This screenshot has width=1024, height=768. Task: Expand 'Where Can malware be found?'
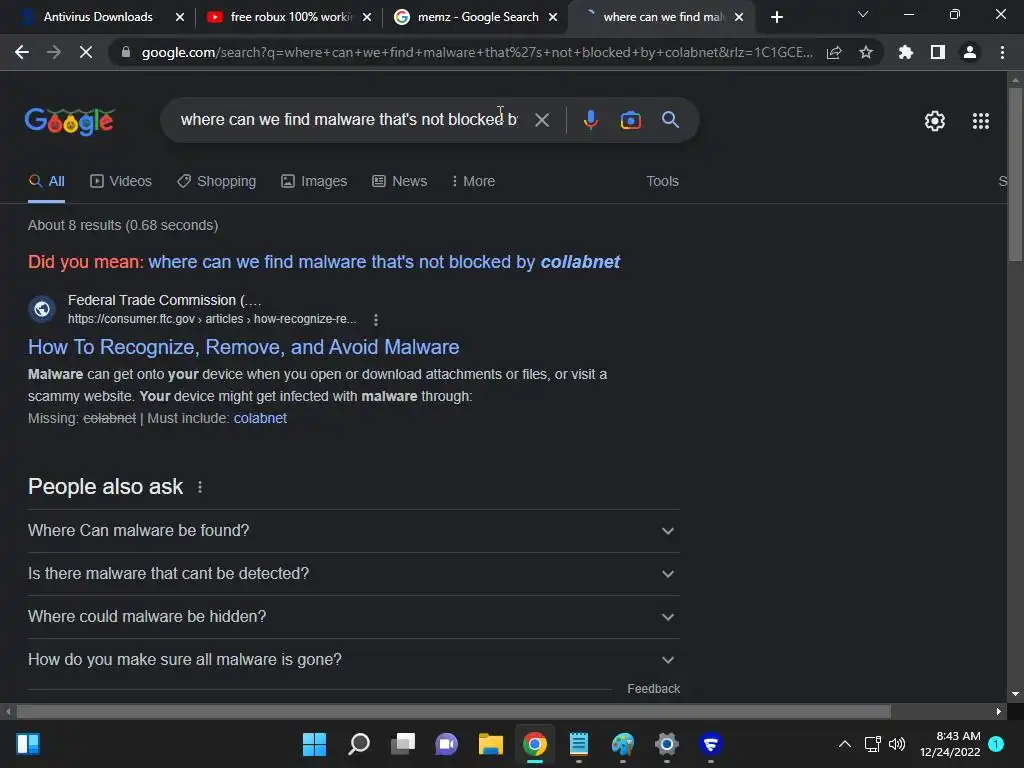coord(353,530)
